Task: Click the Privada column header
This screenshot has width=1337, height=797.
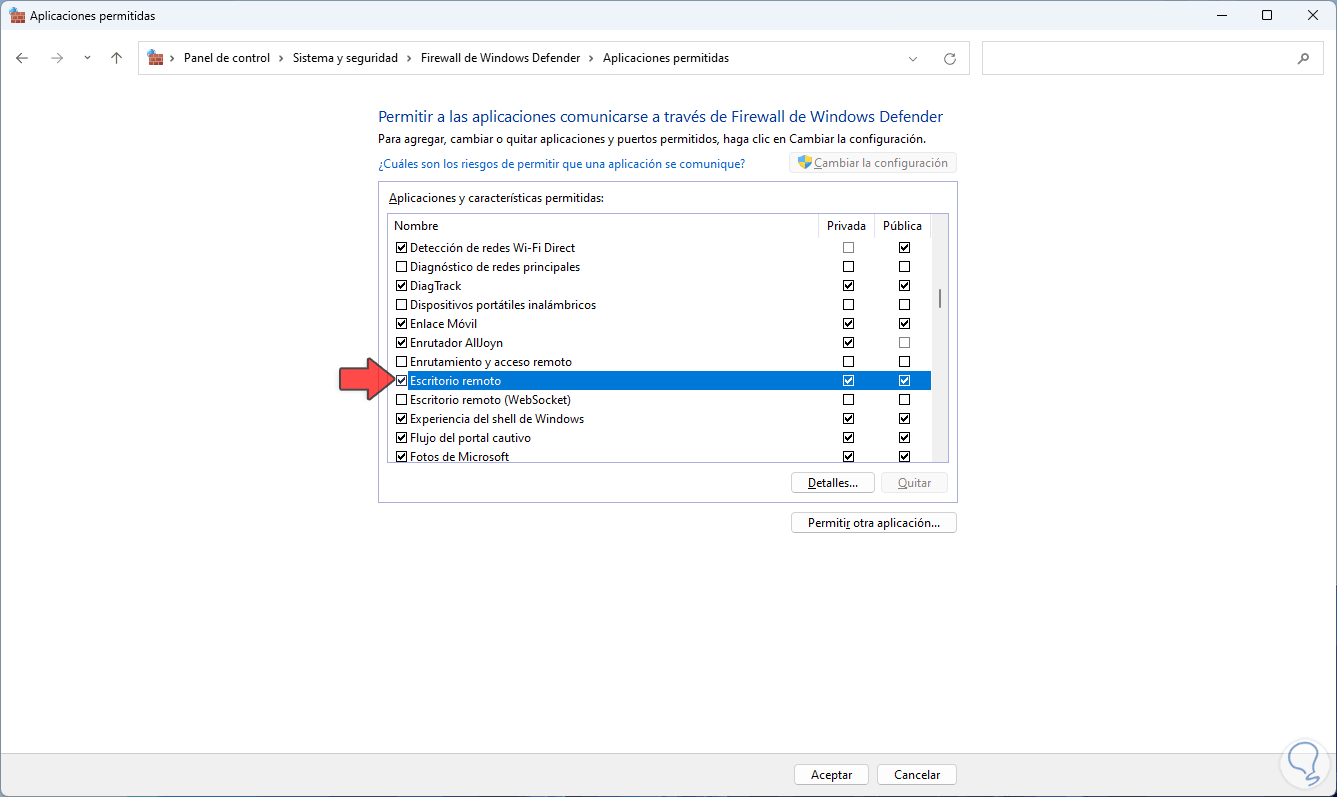Action: (846, 226)
